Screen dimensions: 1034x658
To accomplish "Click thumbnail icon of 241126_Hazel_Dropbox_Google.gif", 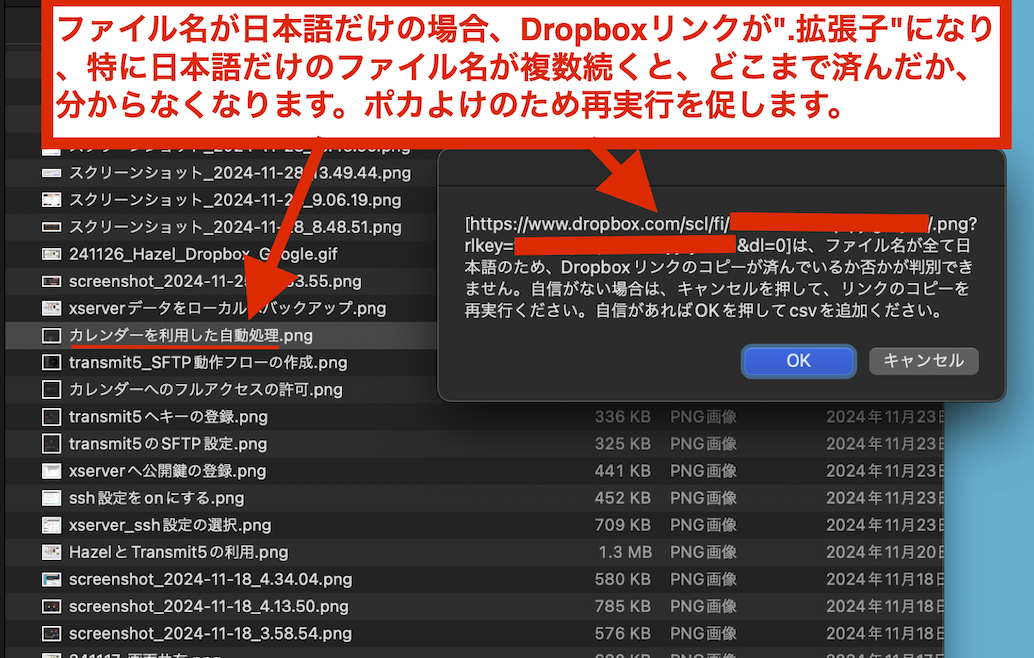I will point(52,254).
